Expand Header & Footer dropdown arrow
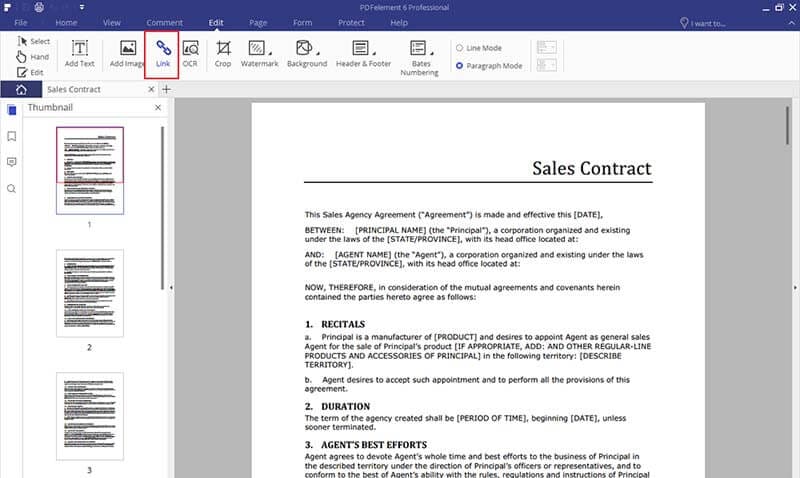800x478 pixels. coord(374,53)
